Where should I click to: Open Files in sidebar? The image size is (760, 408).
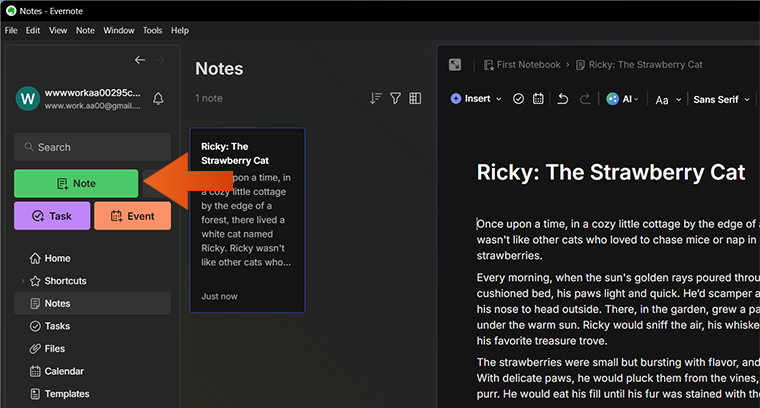[x=47, y=348]
